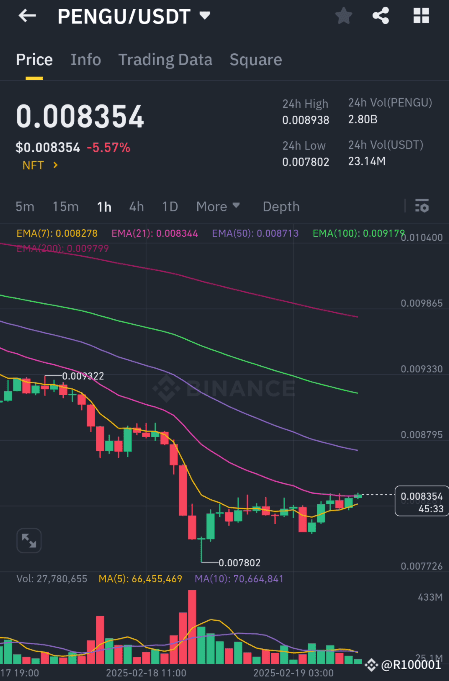Expand the More timeframes dropdown
Screen dimensions: 449x681
pos(218,206)
